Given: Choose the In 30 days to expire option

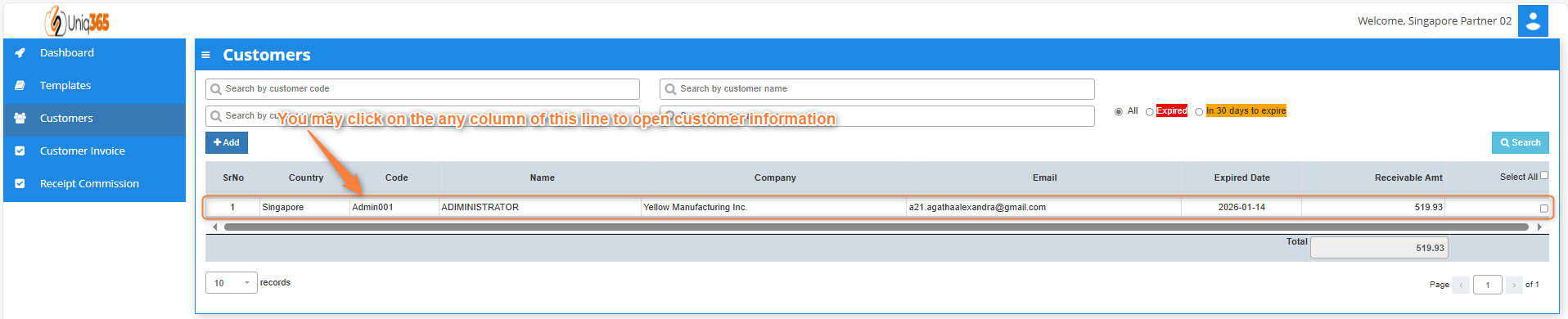Looking at the screenshot, I should coord(1199,111).
